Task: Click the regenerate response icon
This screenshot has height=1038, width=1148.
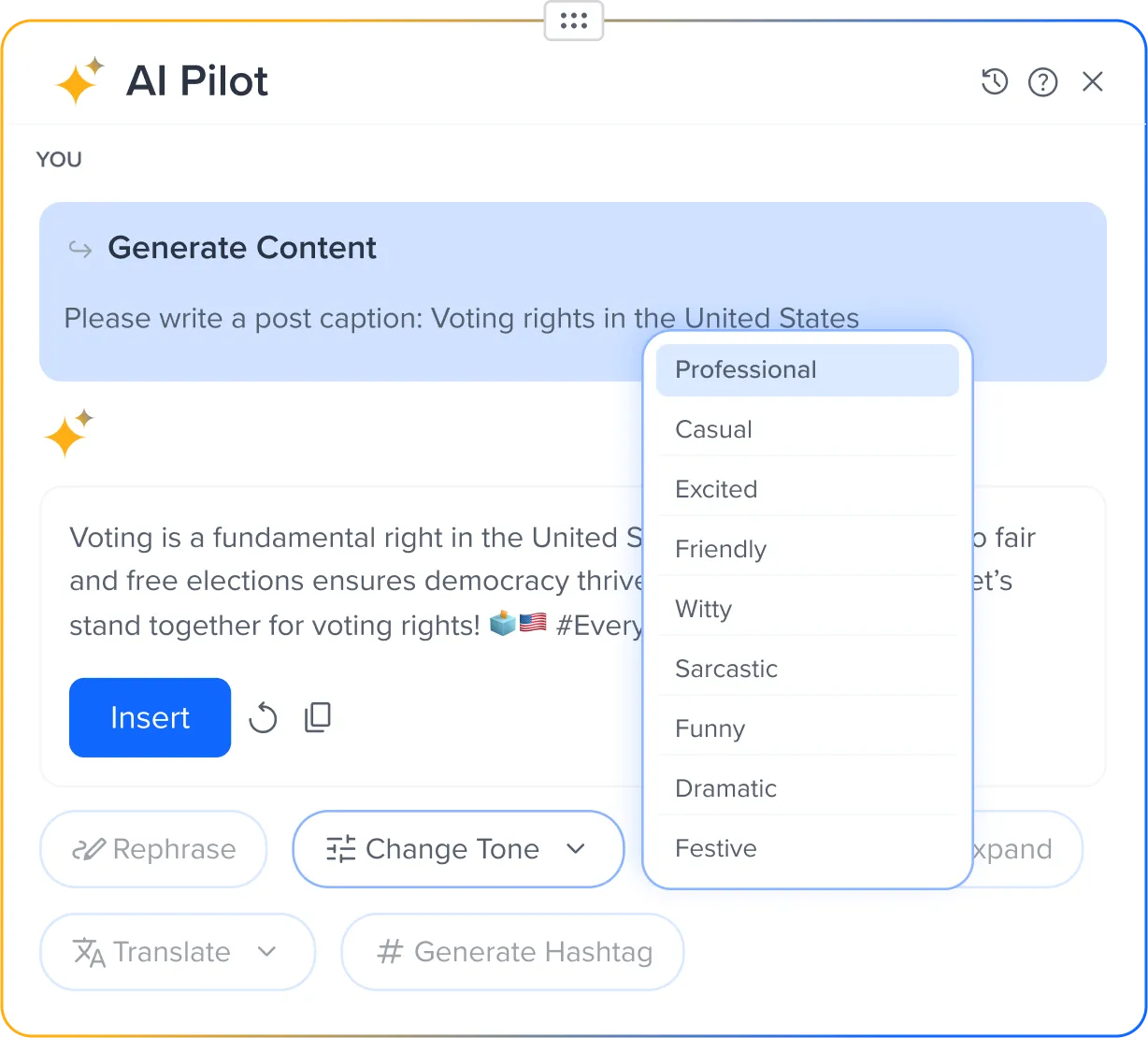Action: tap(263, 718)
